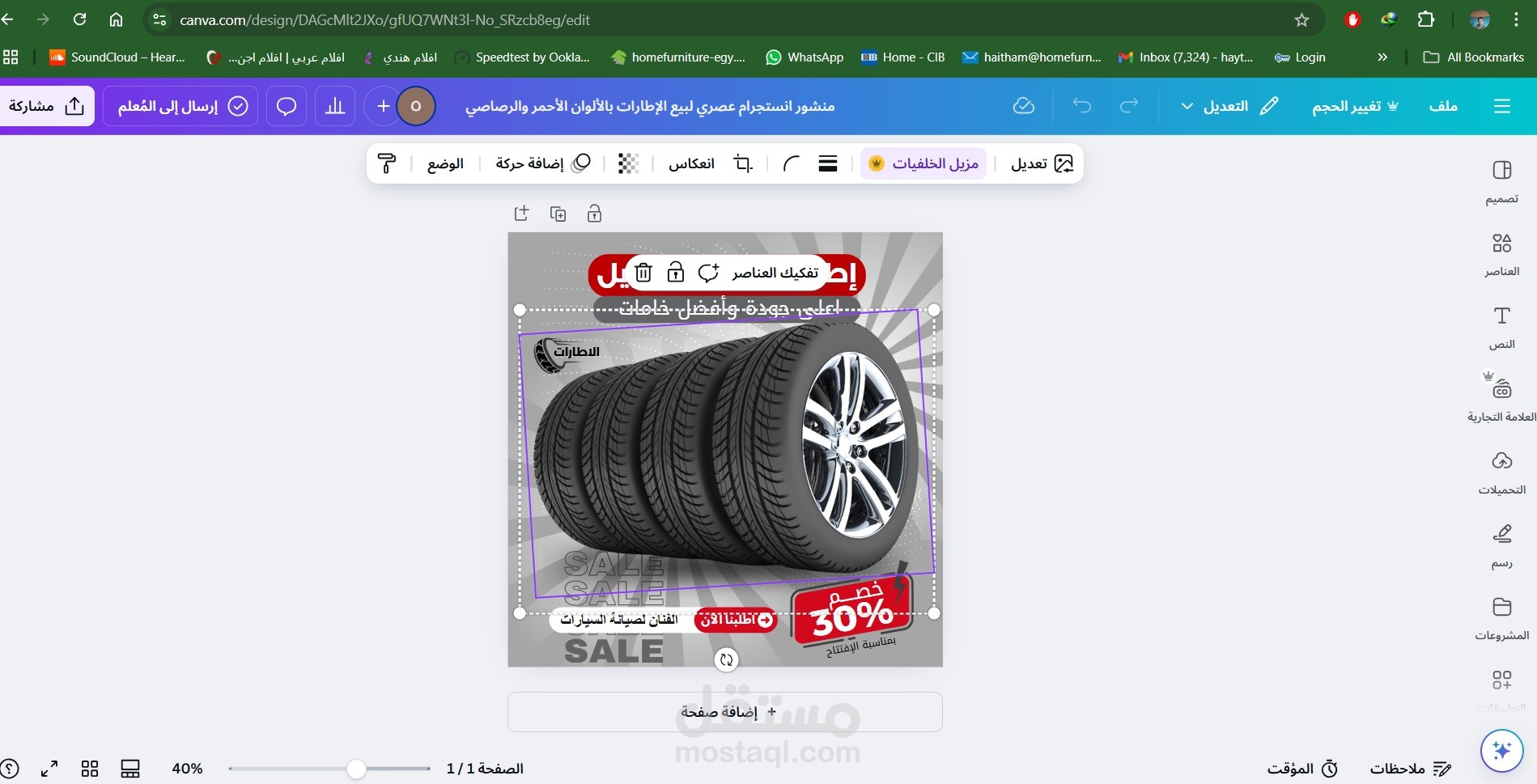The width and height of the screenshot is (1537, 784).
Task: Launch the Canva AI assistant sparkle button
Action: 1502,751
